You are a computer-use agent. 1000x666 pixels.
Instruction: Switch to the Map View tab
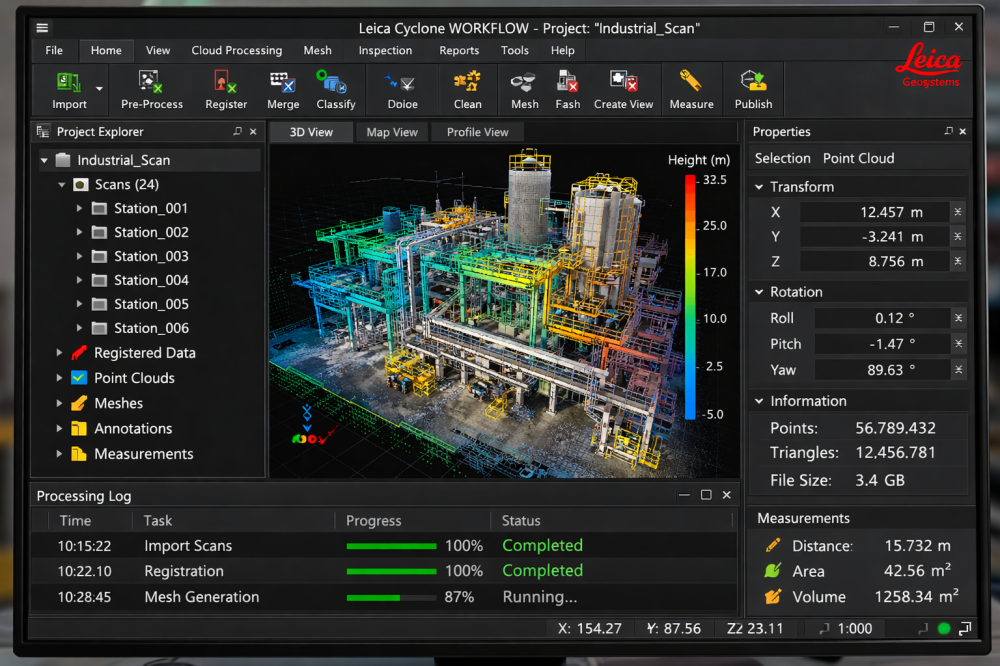pos(392,131)
